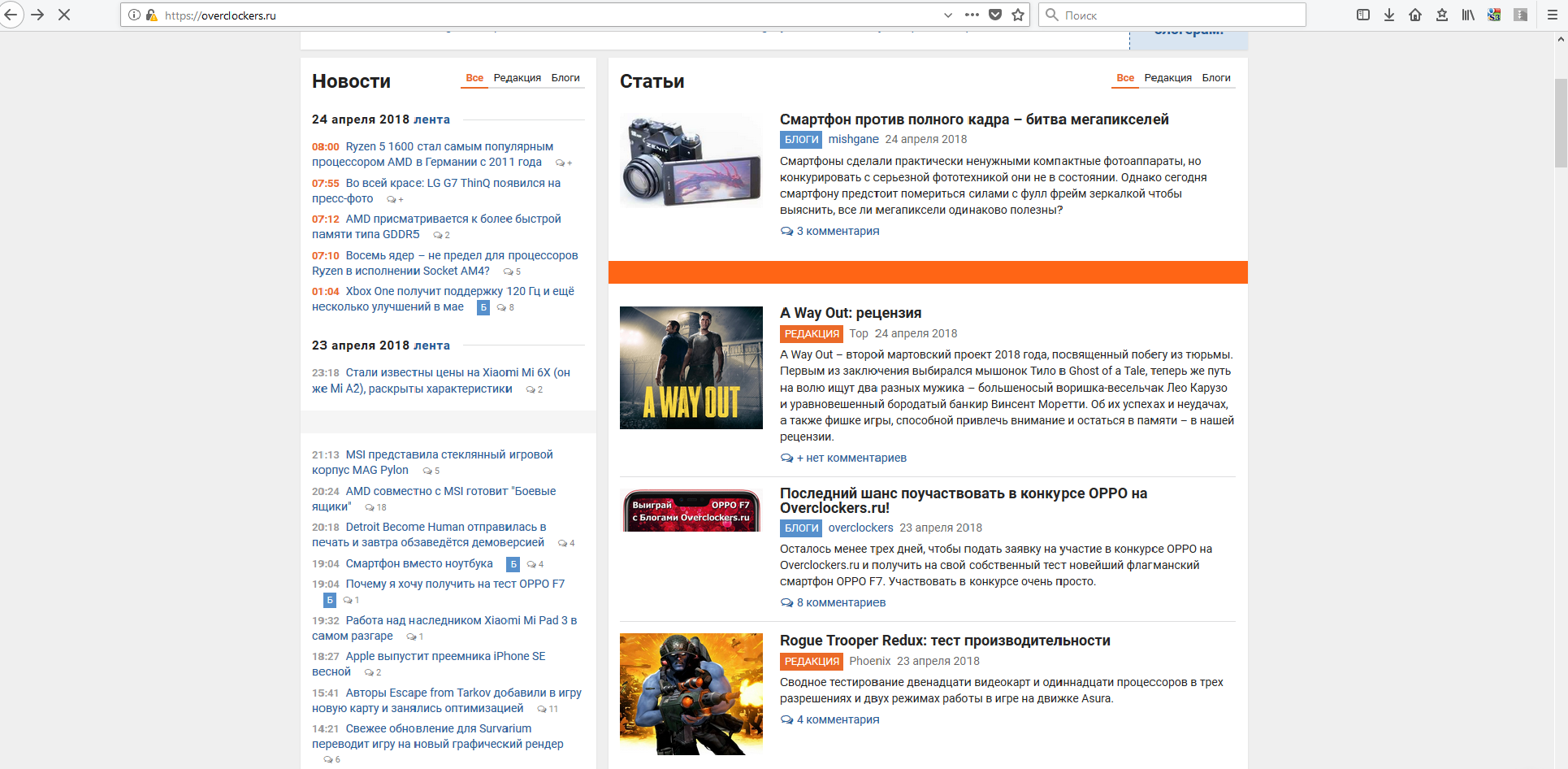The image size is (1568, 769).
Task: Click the colorful extension icon in toolbar
Action: (x=1494, y=15)
